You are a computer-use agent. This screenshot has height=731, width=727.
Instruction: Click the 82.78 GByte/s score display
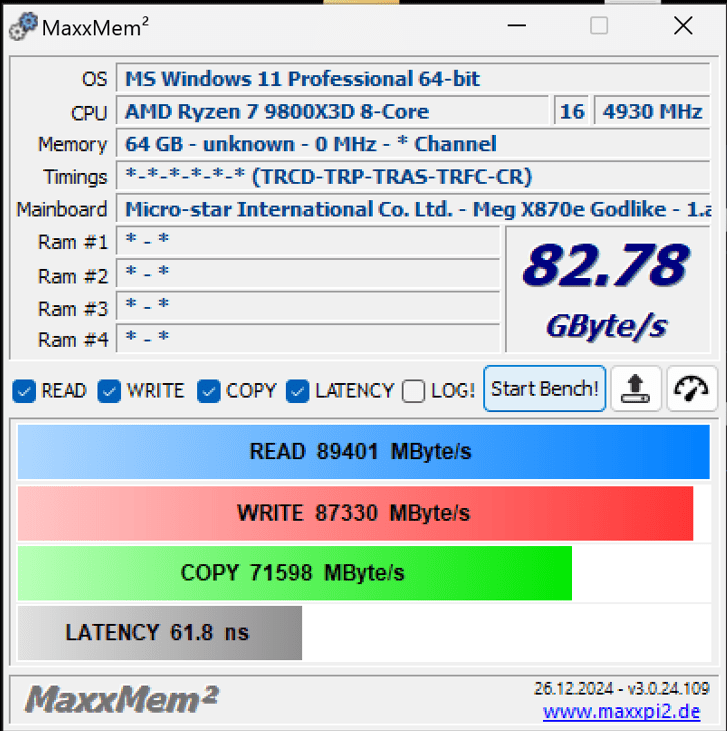point(608,290)
